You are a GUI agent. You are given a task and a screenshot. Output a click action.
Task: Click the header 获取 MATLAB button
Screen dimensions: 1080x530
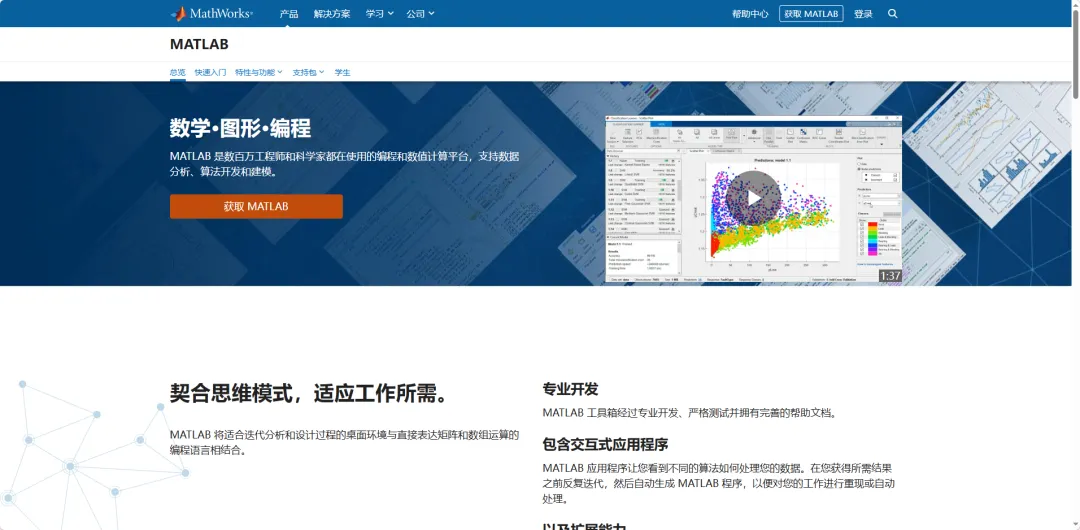pyautogui.click(x=811, y=14)
